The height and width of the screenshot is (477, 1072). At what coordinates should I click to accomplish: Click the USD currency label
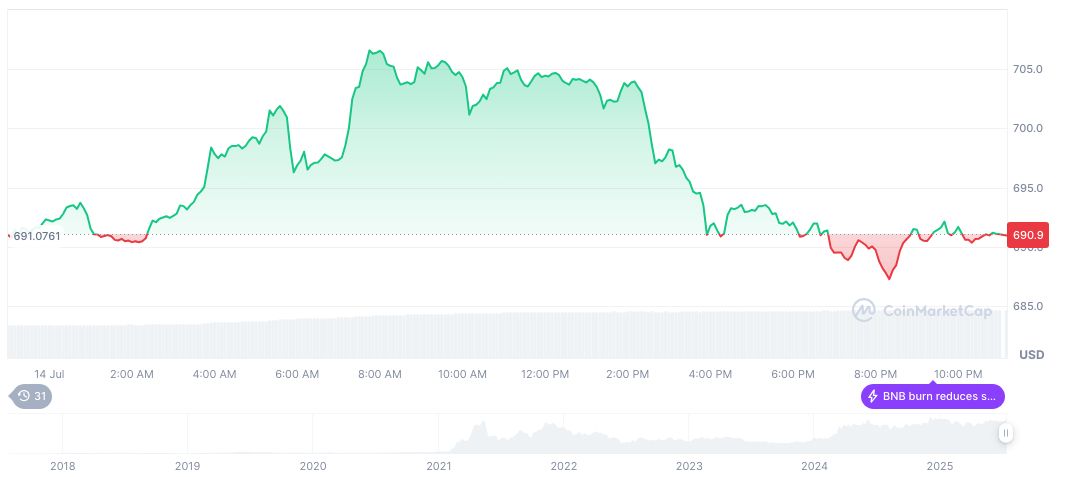tap(1032, 355)
